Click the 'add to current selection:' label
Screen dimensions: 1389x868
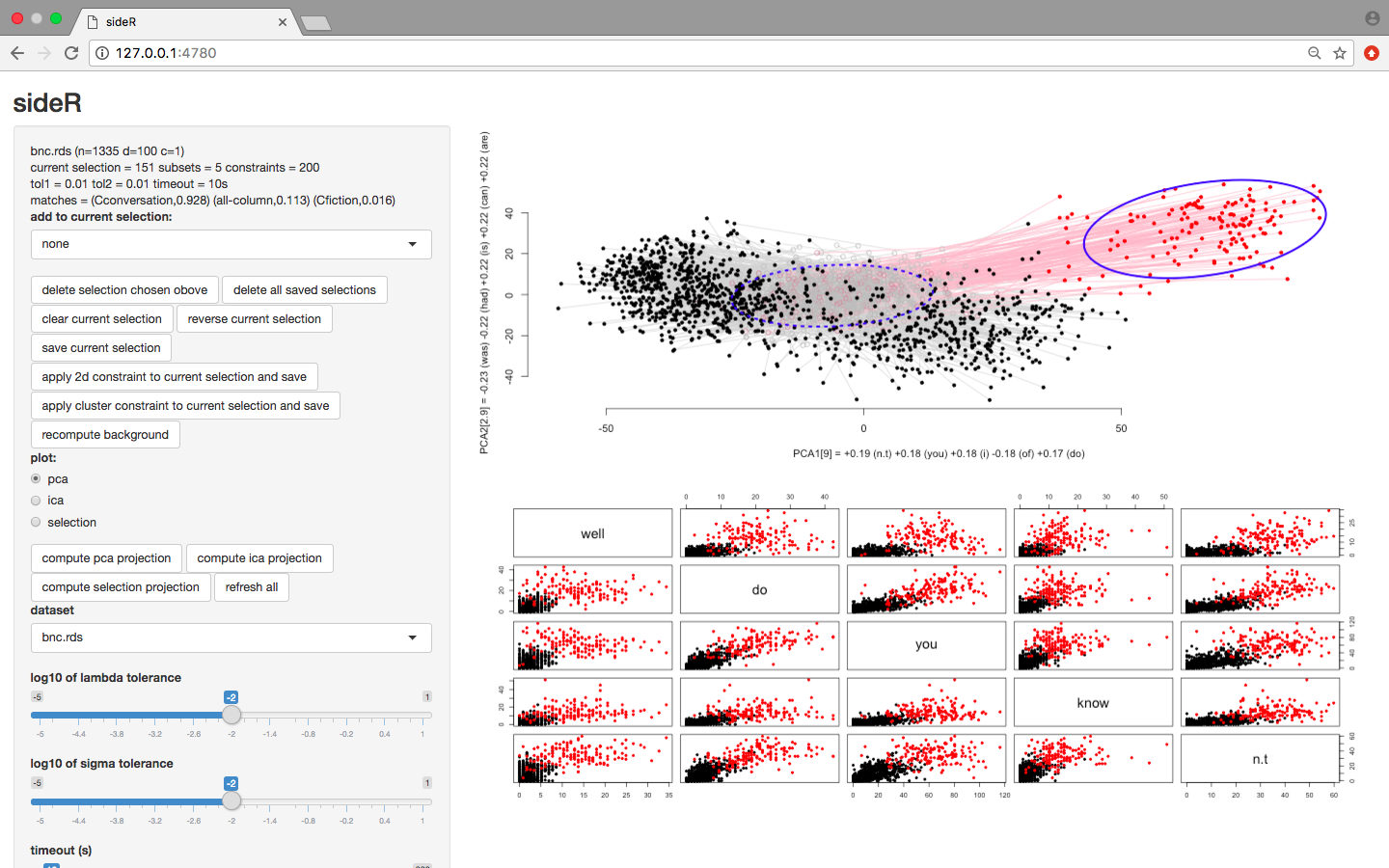100,217
